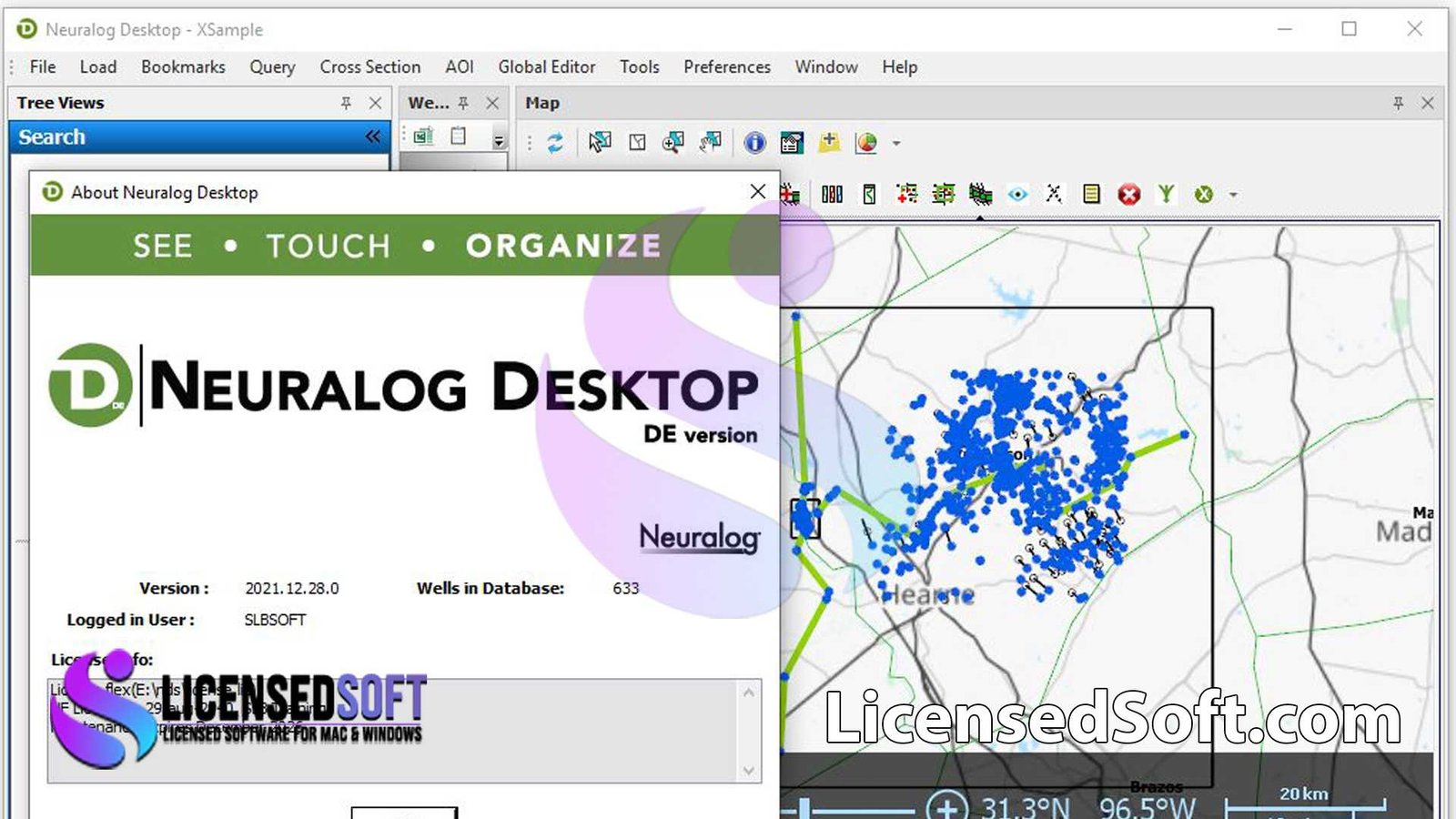Select the map pointer selection tool
This screenshot has height=819, width=1456.
click(x=600, y=142)
